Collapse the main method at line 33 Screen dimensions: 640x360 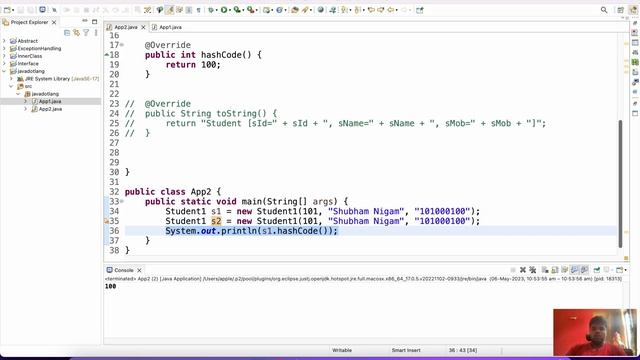[x=122, y=202]
